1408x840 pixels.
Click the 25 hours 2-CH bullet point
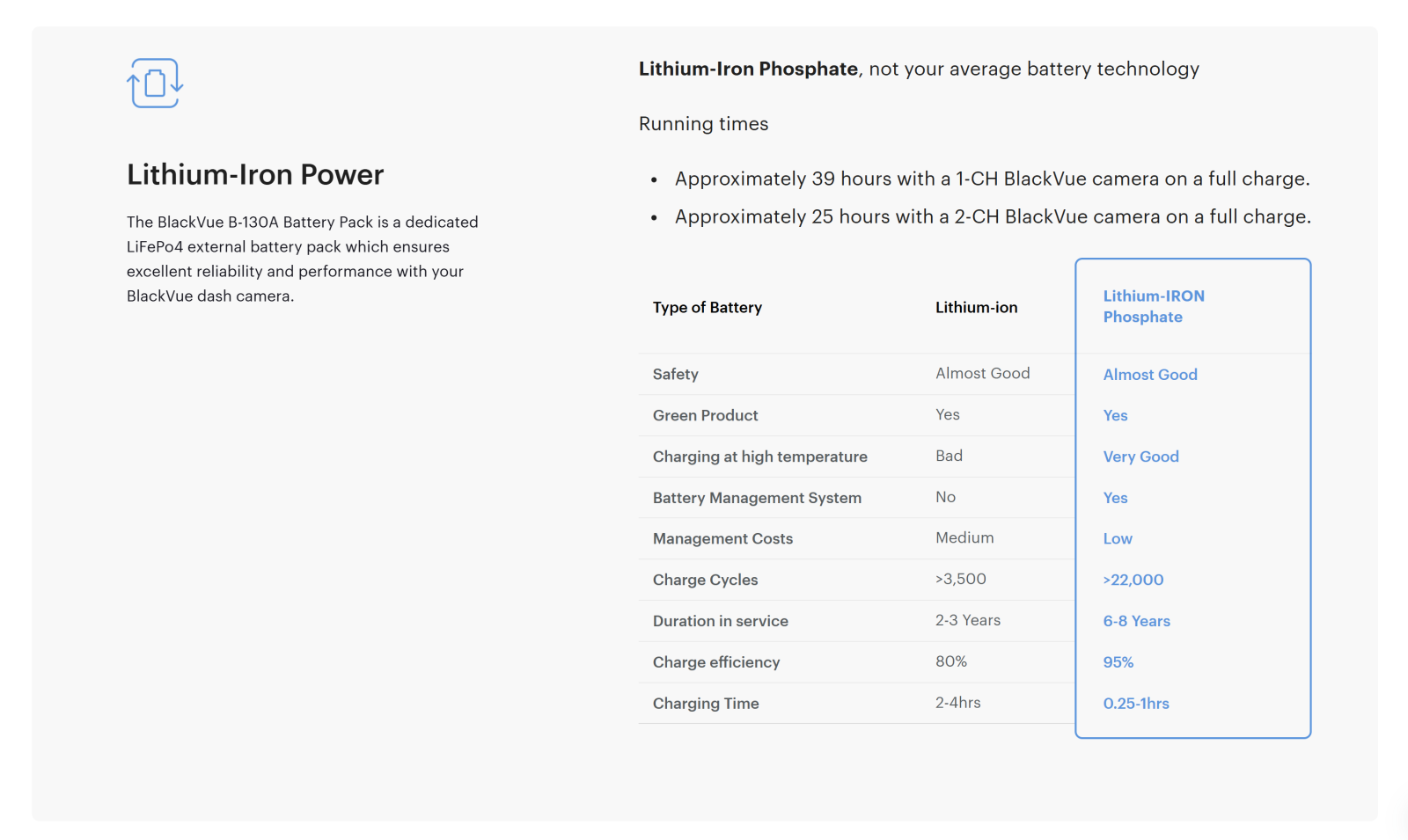click(992, 217)
